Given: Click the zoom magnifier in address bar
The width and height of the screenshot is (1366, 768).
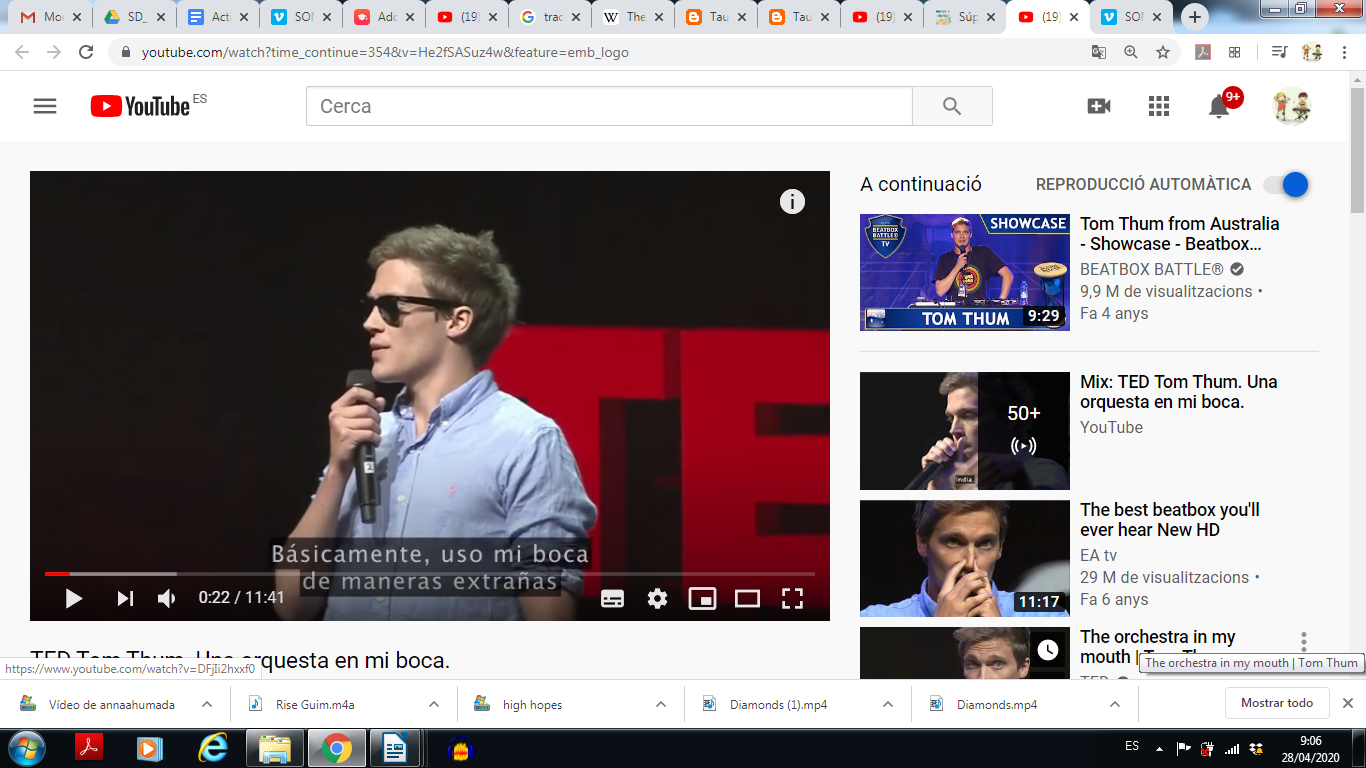Looking at the screenshot, I should pos(1131,52).
